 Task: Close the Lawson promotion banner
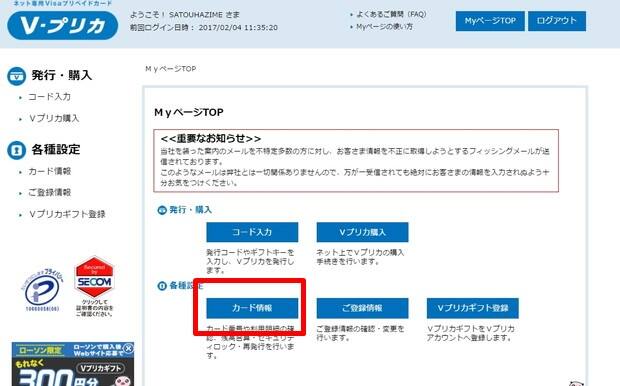coord(128,348)
